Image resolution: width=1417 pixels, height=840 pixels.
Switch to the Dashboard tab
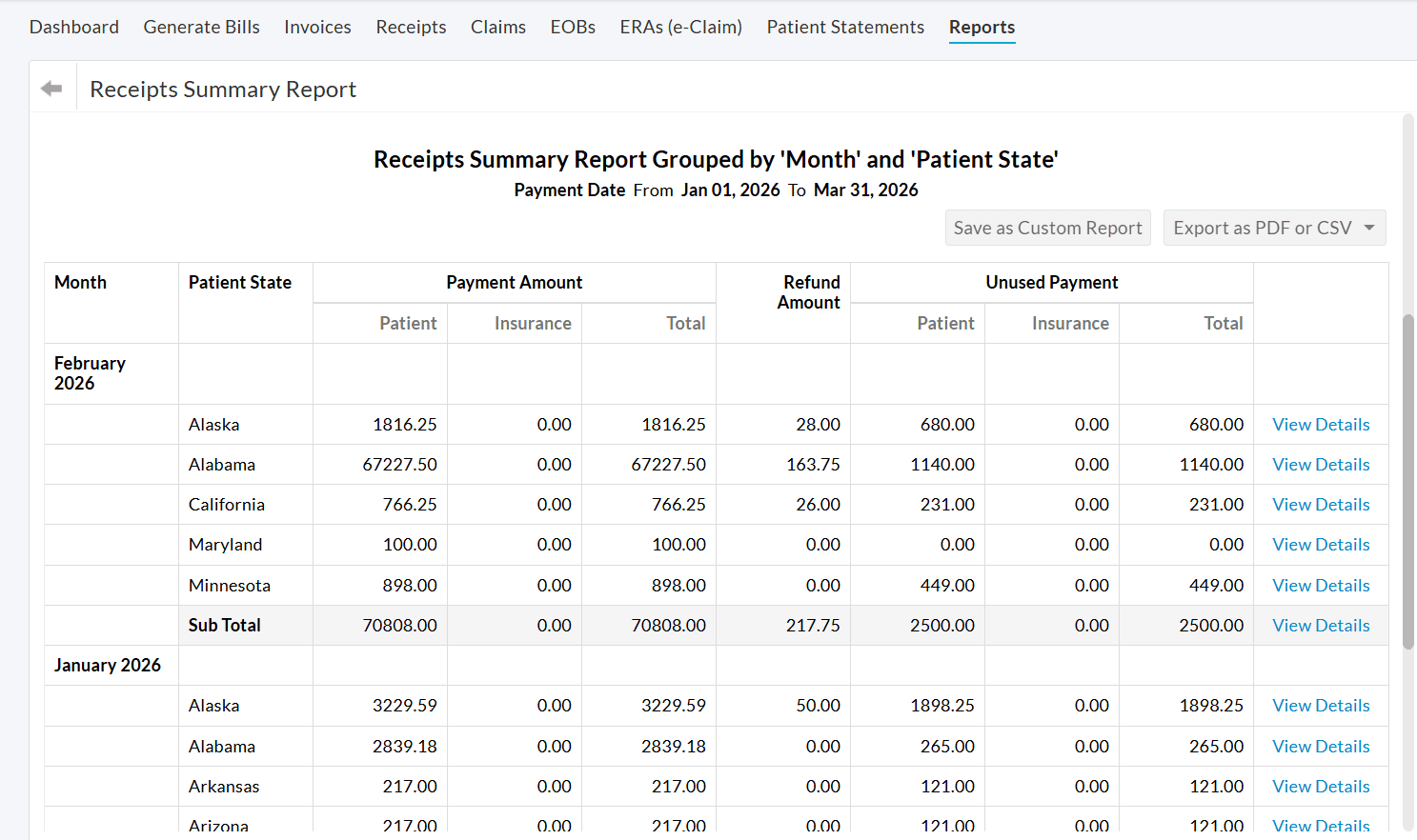tap(73, 27)
